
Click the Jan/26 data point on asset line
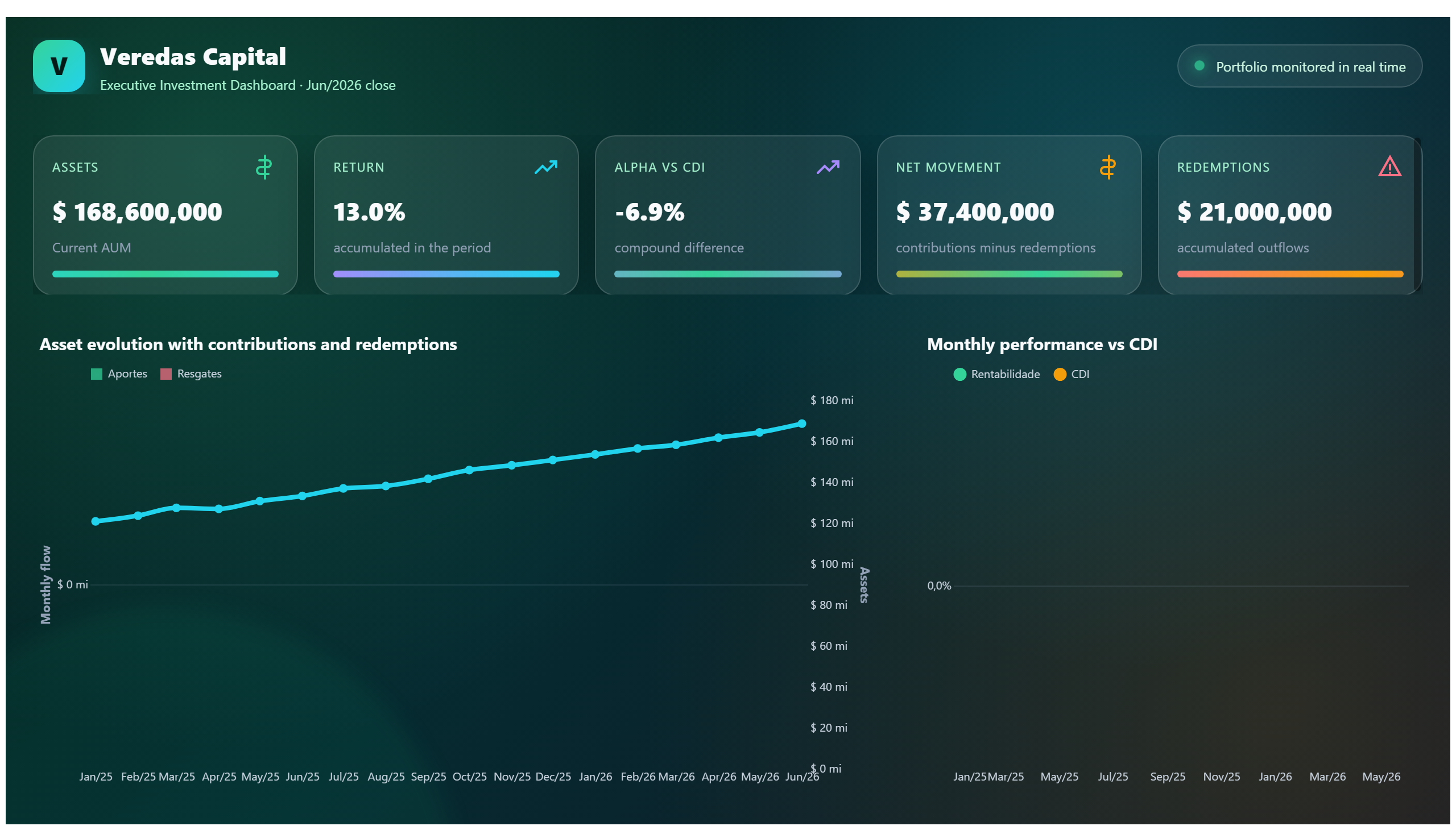595,454
